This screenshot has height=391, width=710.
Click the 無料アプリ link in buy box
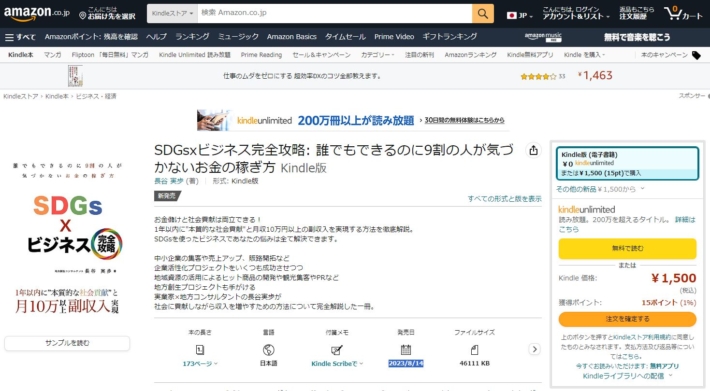coord(664,366)
